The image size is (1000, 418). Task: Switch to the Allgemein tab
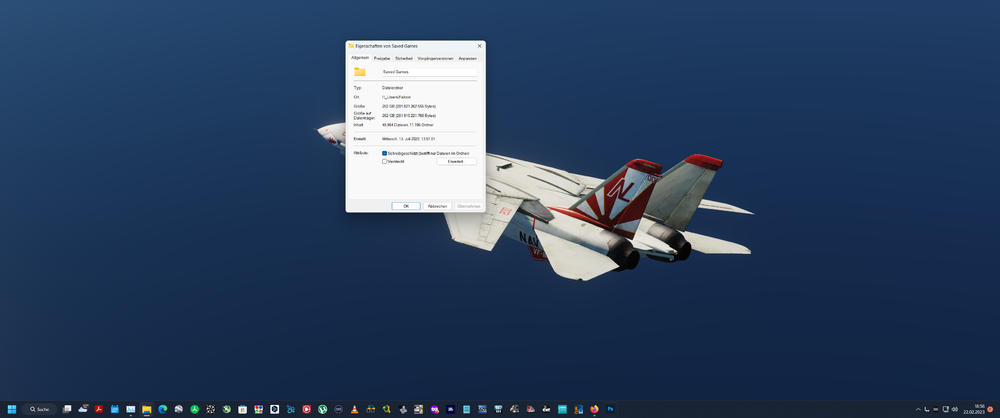point(360,57)
